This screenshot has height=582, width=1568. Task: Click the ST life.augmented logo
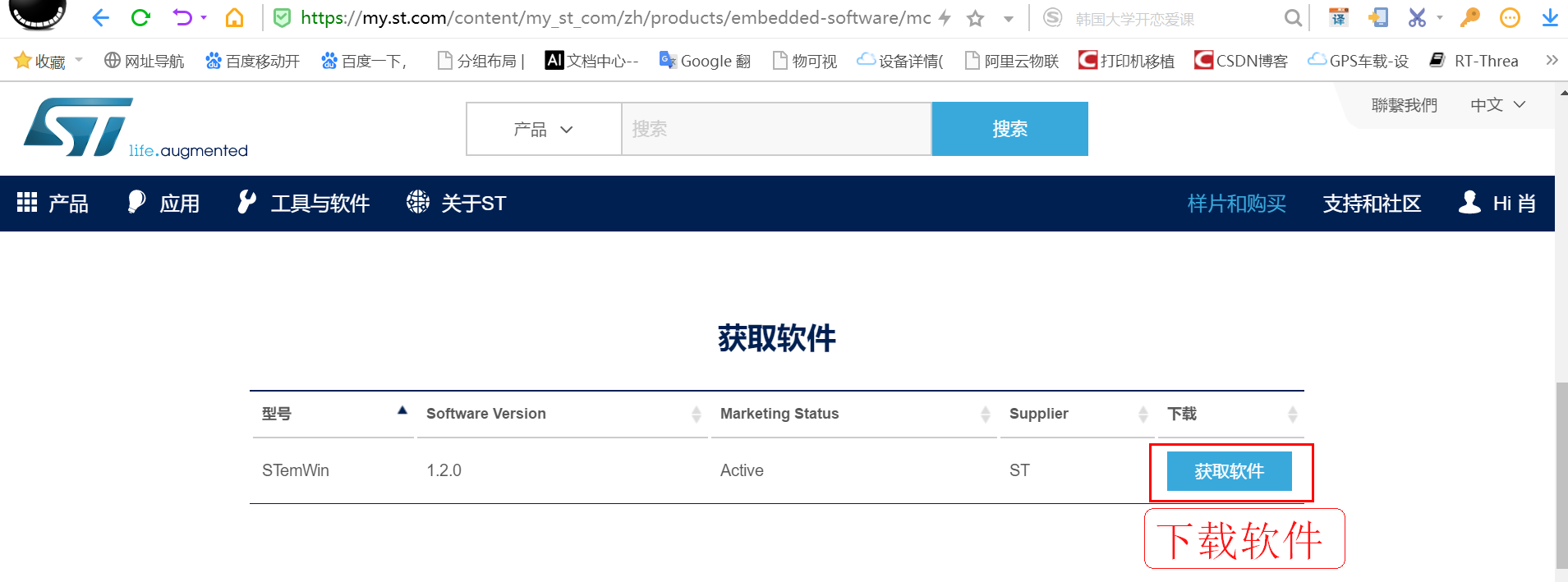point(136,128)
